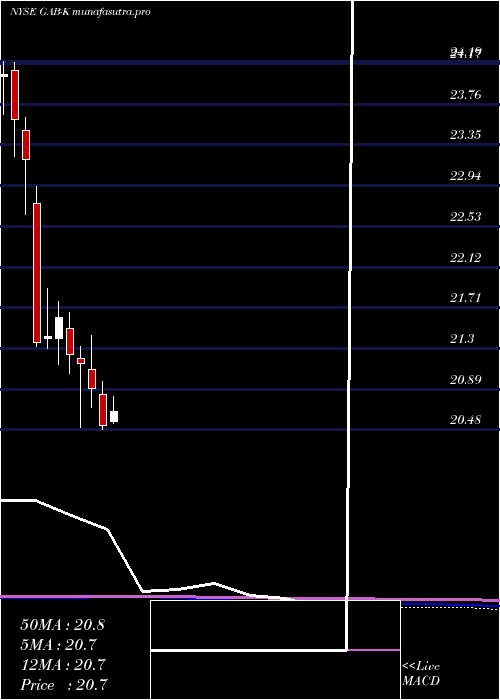Click the 50MA : 20.8 indicator value
The height and width of the screenshot is (700, 500).
[x=62, y=625]
